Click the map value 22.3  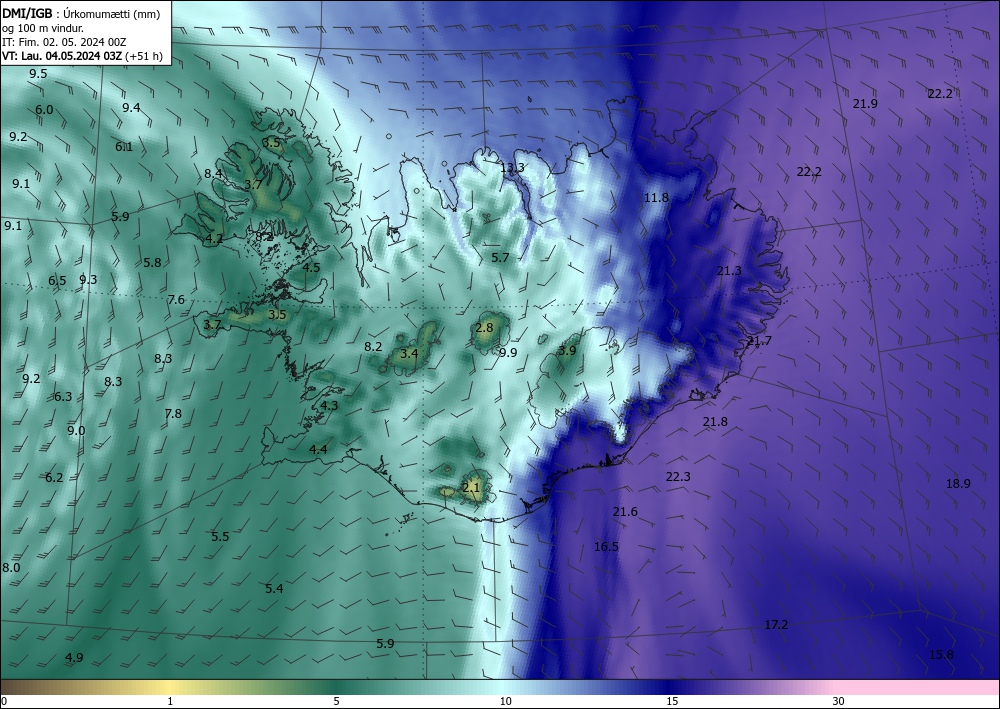[x=678, y=477]
